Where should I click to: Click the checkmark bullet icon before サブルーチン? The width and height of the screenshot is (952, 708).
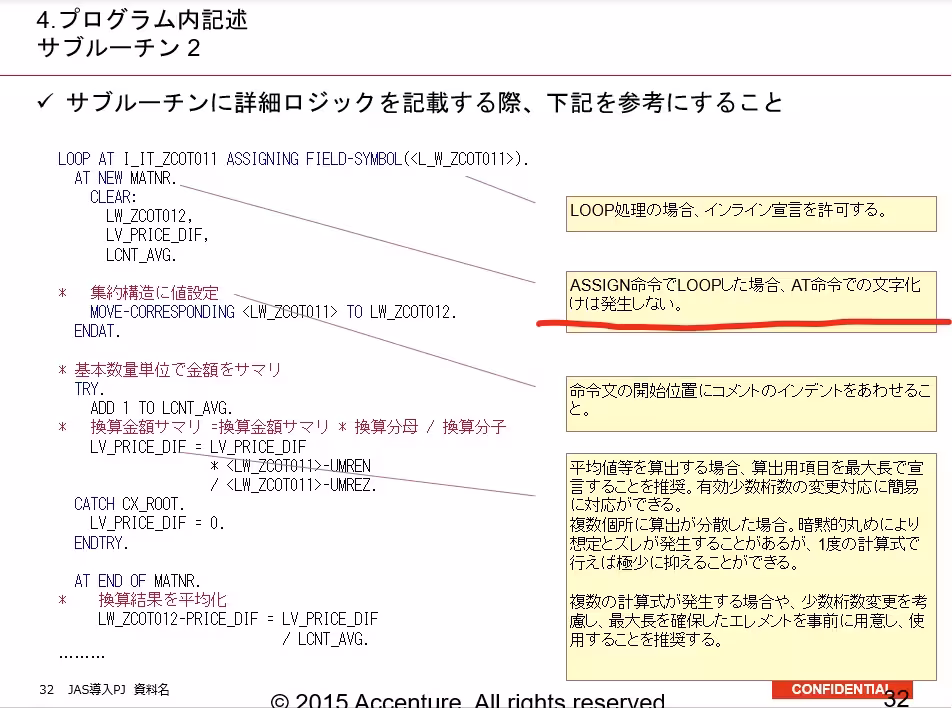pyautogui.click(x=45, y=101)
